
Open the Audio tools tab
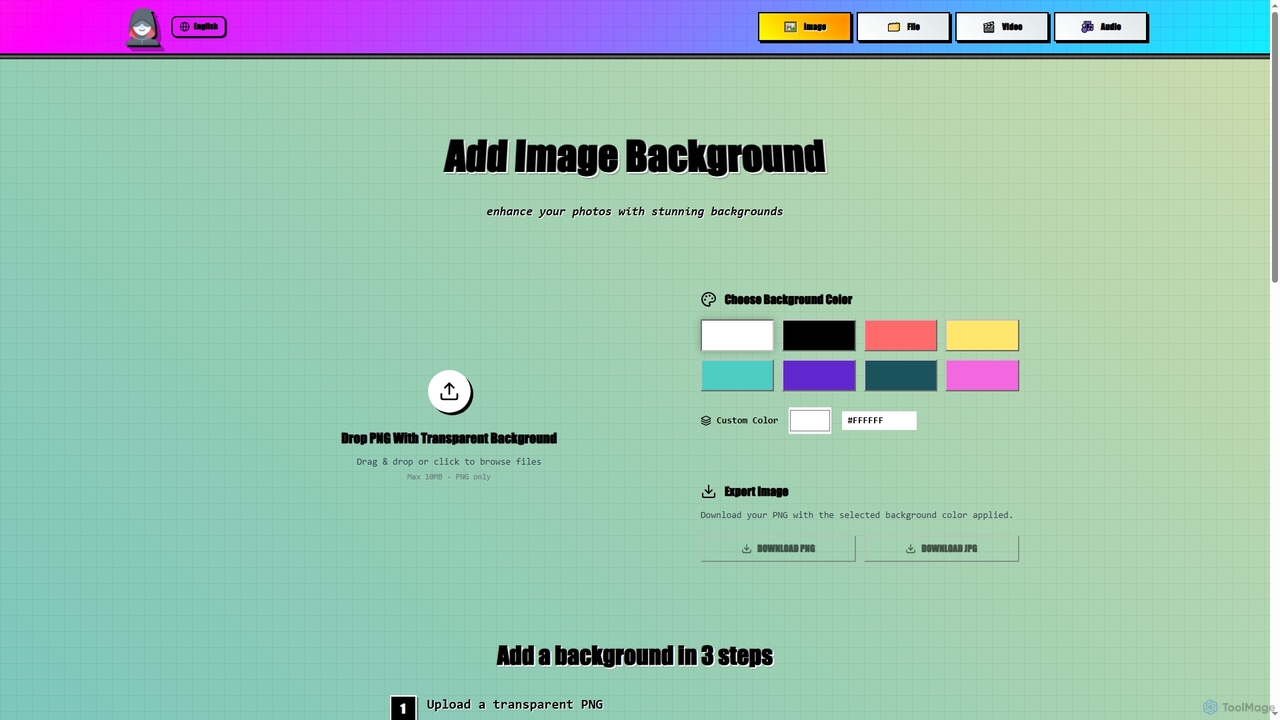(1100, 27)
